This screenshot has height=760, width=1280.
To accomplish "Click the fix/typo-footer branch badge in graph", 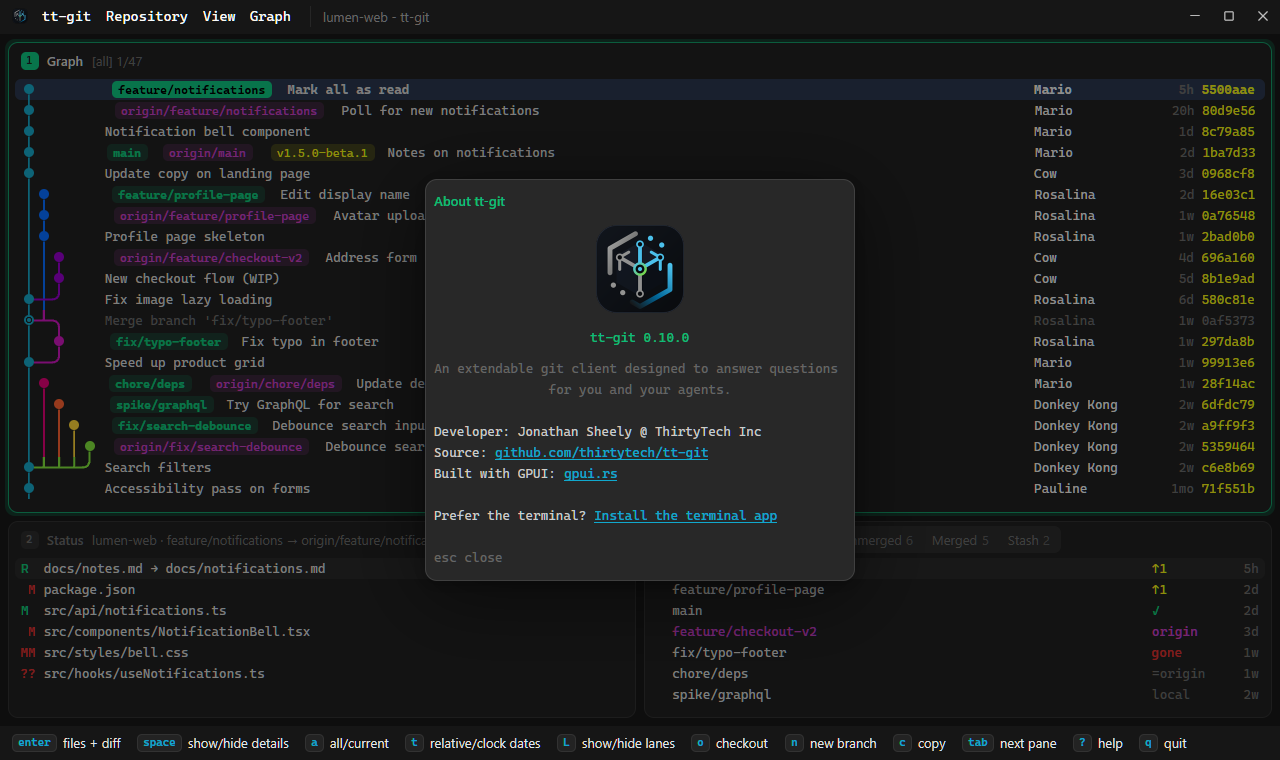I will (x=169, y=342).
